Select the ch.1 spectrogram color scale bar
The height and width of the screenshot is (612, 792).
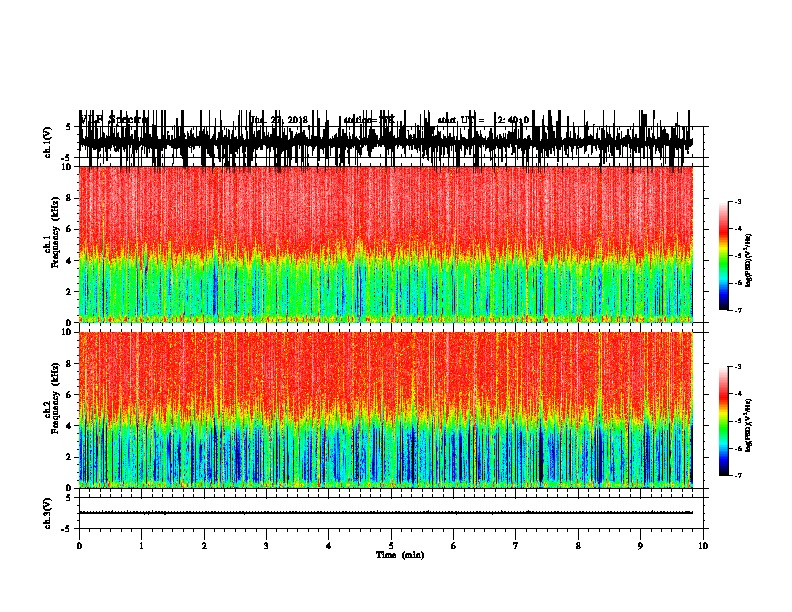(x=723, y=256)
